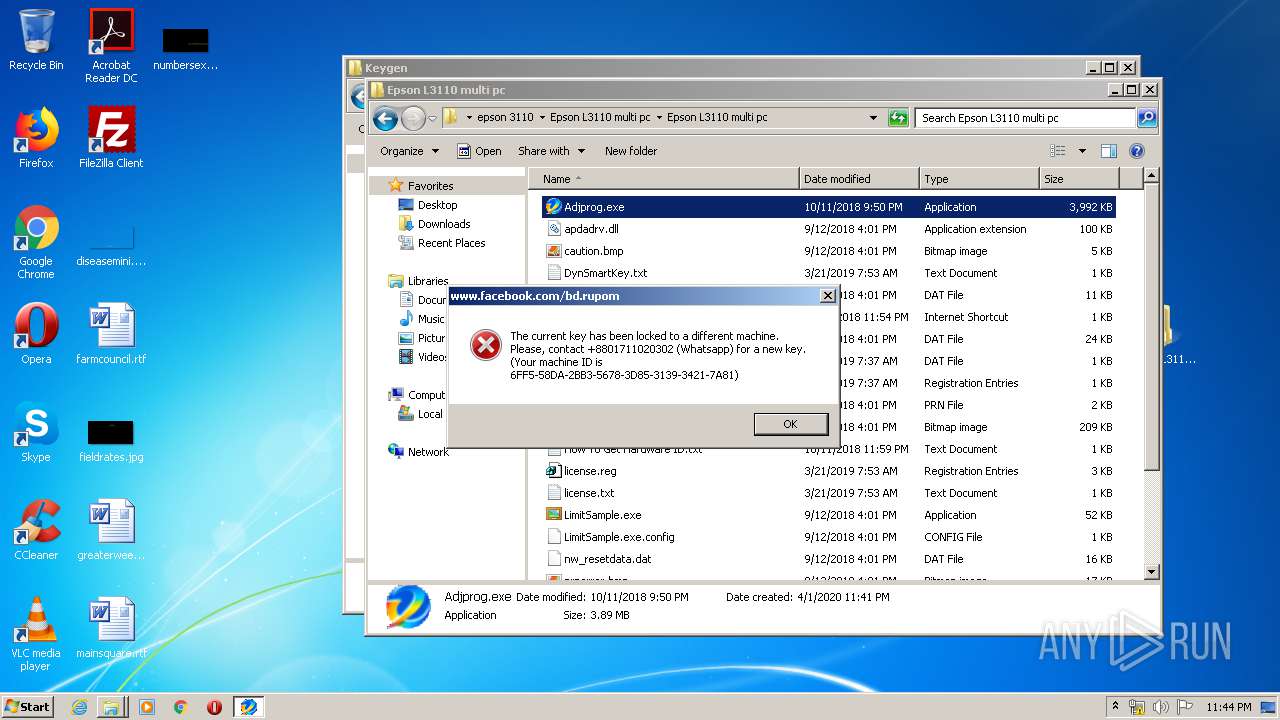Click the Start button
The height and width of the screenshot is (720, 1280).
click(x=27, y=706)
